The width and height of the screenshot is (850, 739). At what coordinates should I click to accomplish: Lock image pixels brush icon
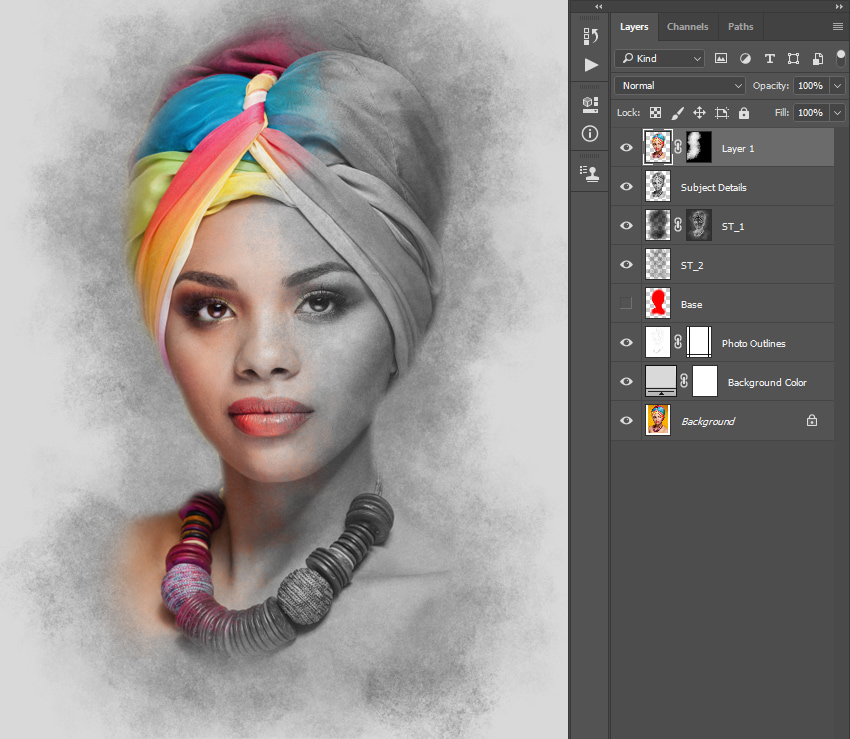pos(677,113)
